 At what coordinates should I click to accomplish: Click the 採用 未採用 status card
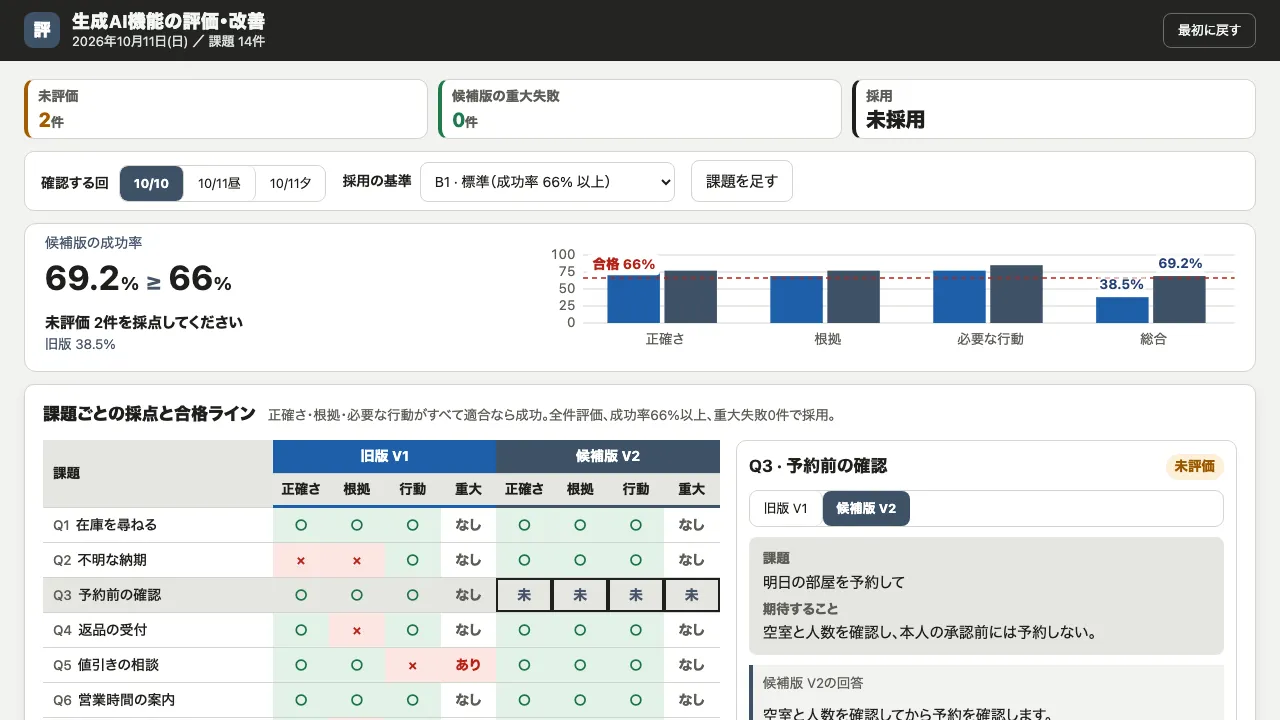point(1054,109)
